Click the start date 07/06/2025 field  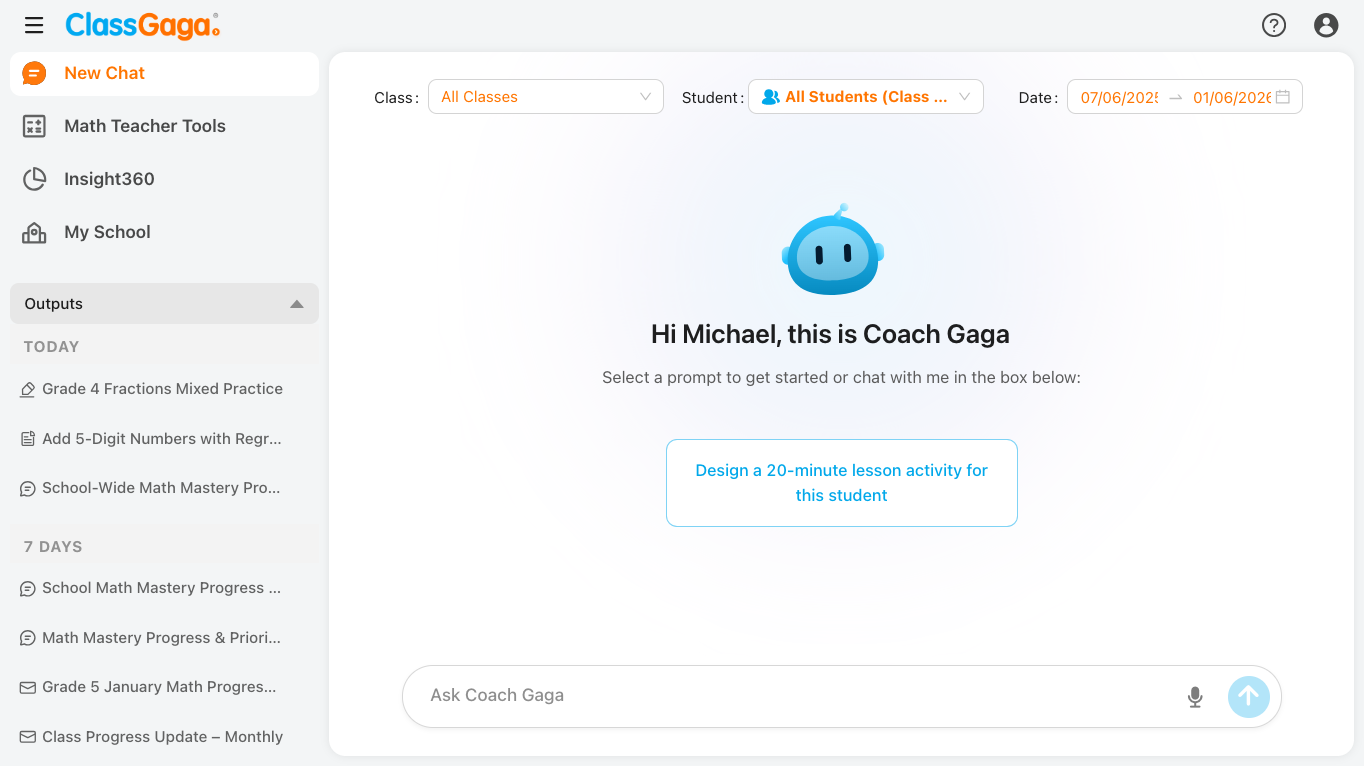(x=1119, y=97)
